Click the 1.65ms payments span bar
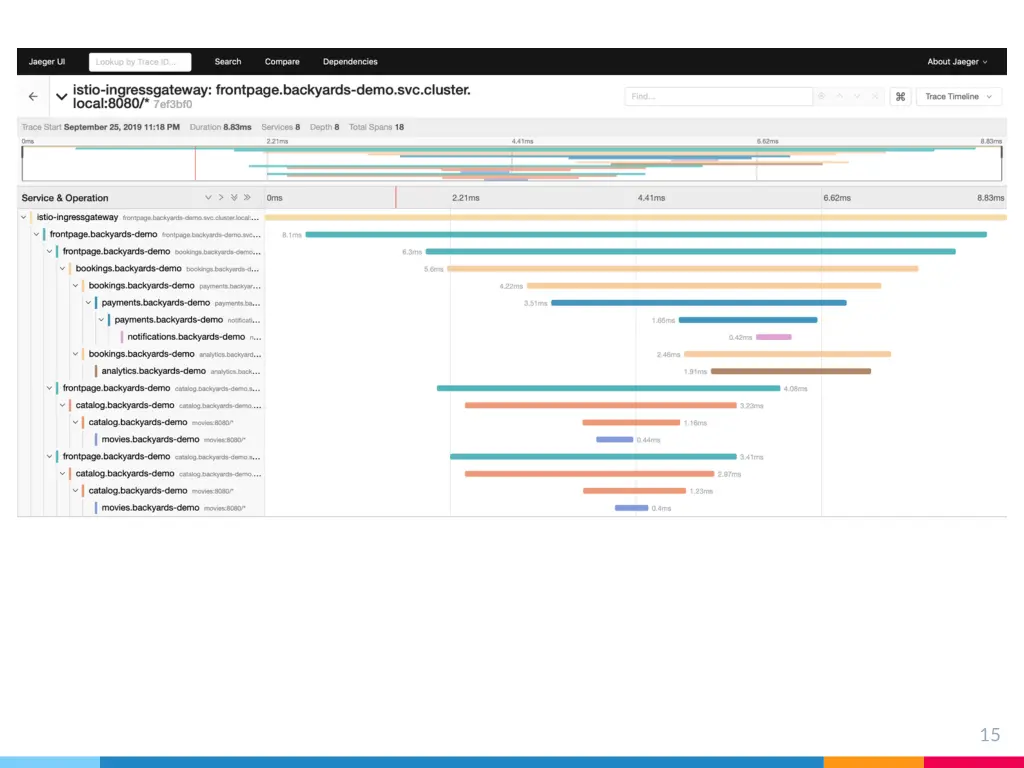1024x768 pixels. pos(748,320)
